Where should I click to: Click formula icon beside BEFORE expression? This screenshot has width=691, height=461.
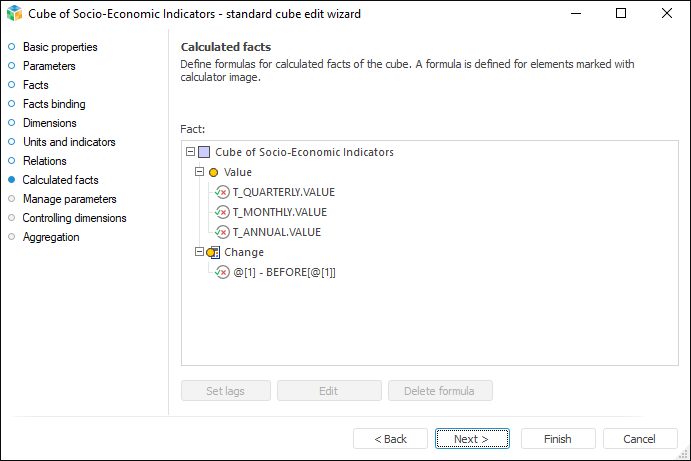tap(222, 272)
